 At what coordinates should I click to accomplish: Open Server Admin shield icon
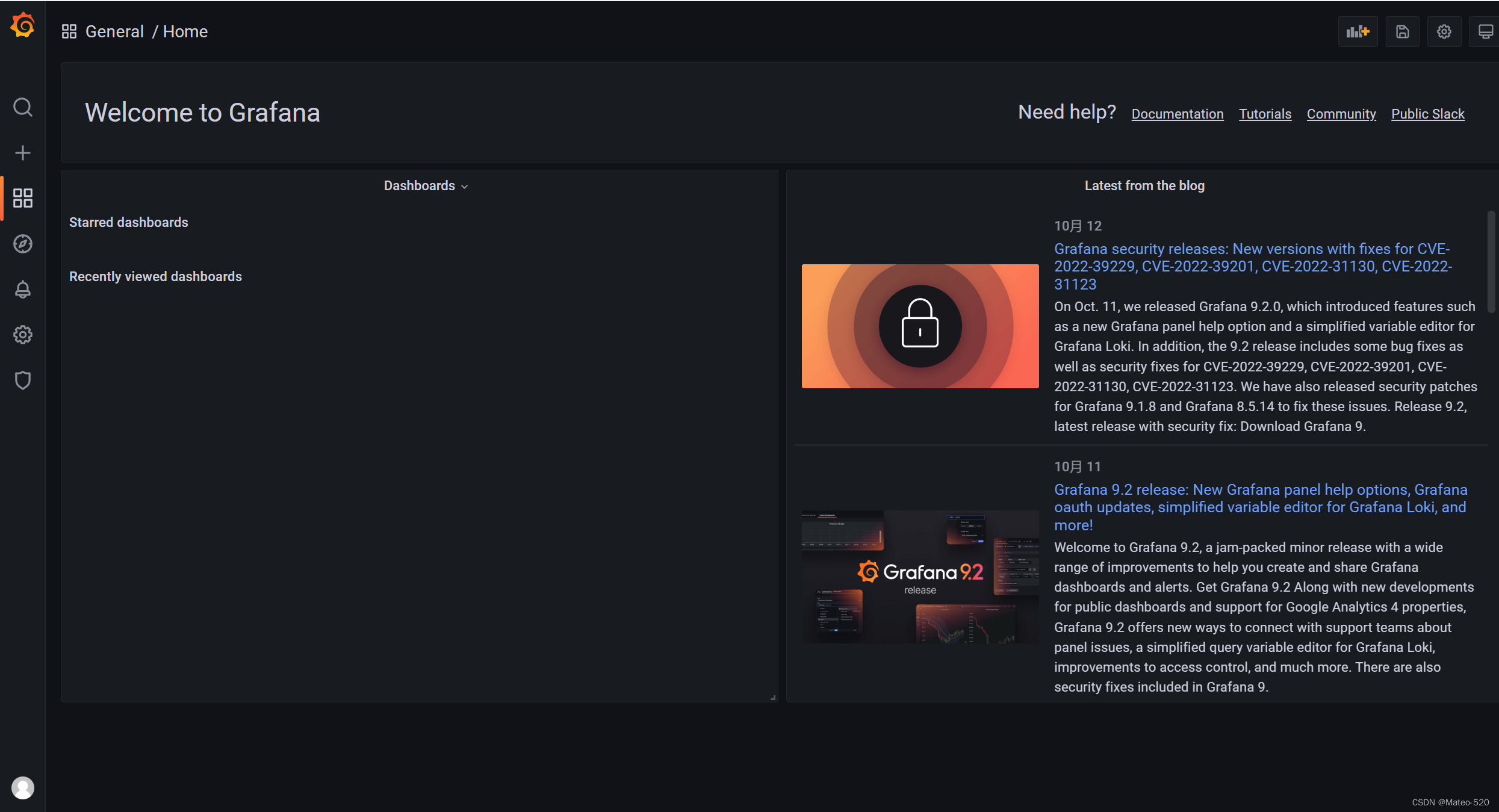point(22,380)
